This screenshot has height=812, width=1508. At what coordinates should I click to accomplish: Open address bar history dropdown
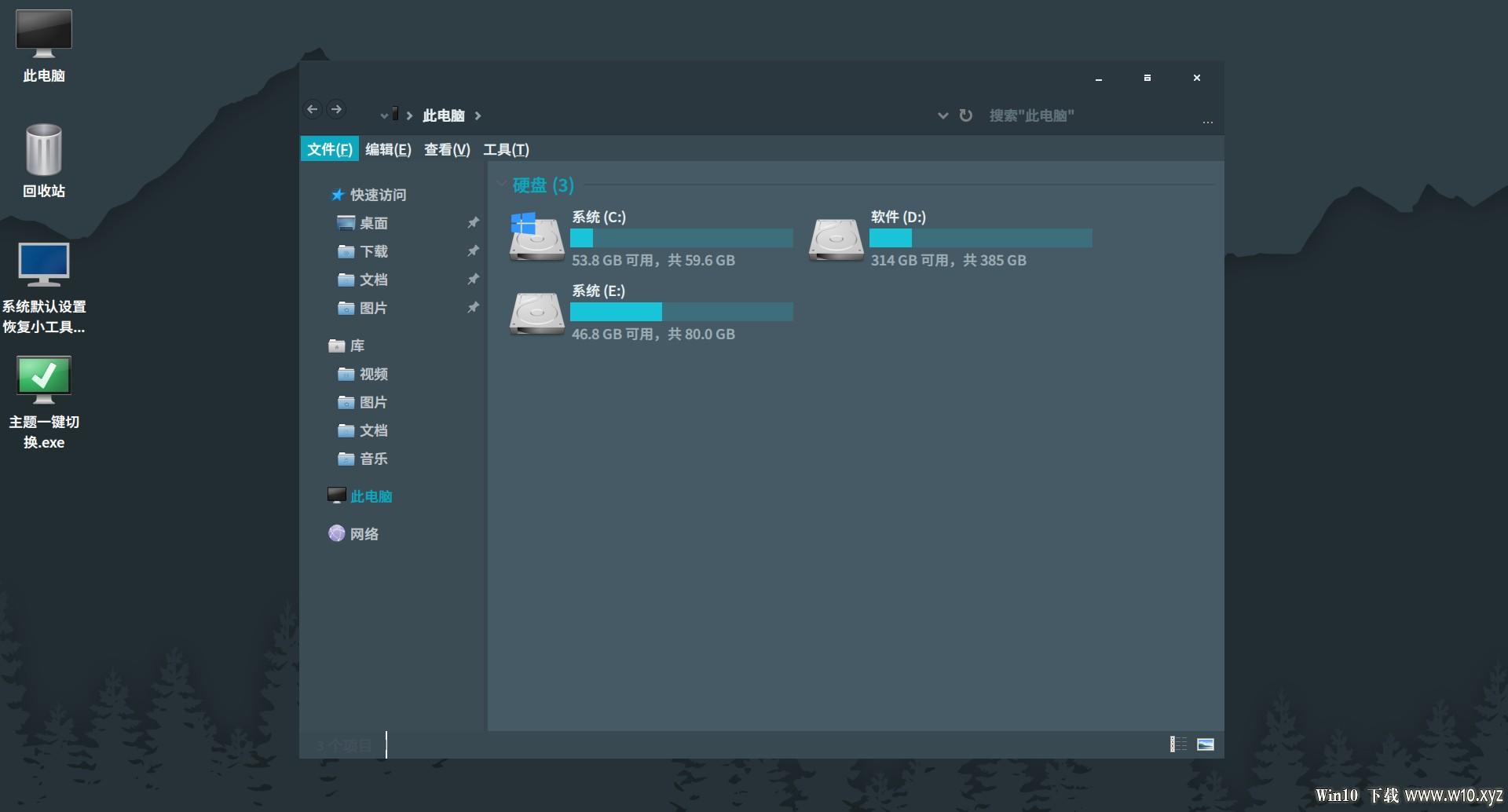(x=942, y=115)
